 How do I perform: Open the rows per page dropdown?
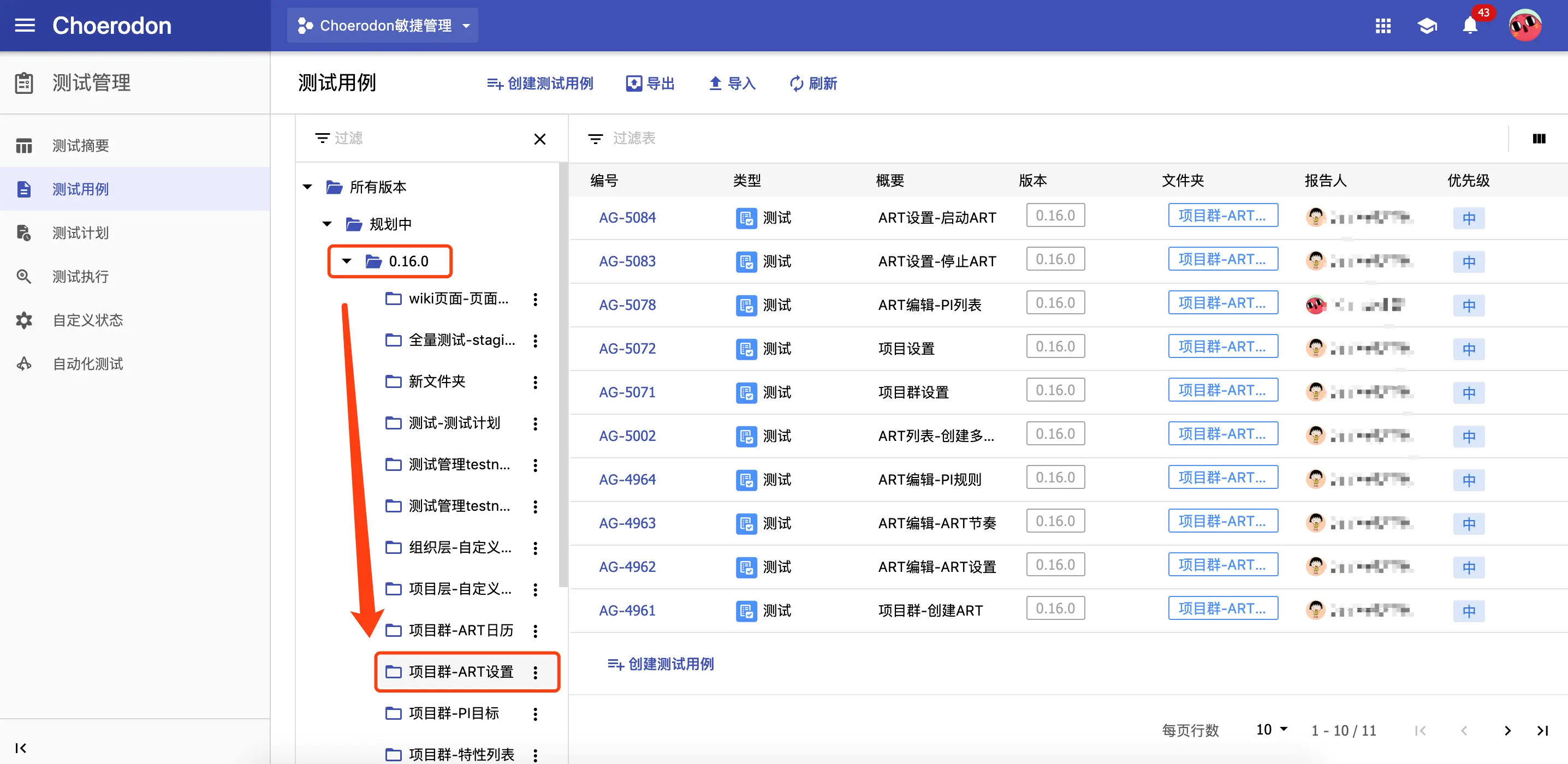[1272, 729]
